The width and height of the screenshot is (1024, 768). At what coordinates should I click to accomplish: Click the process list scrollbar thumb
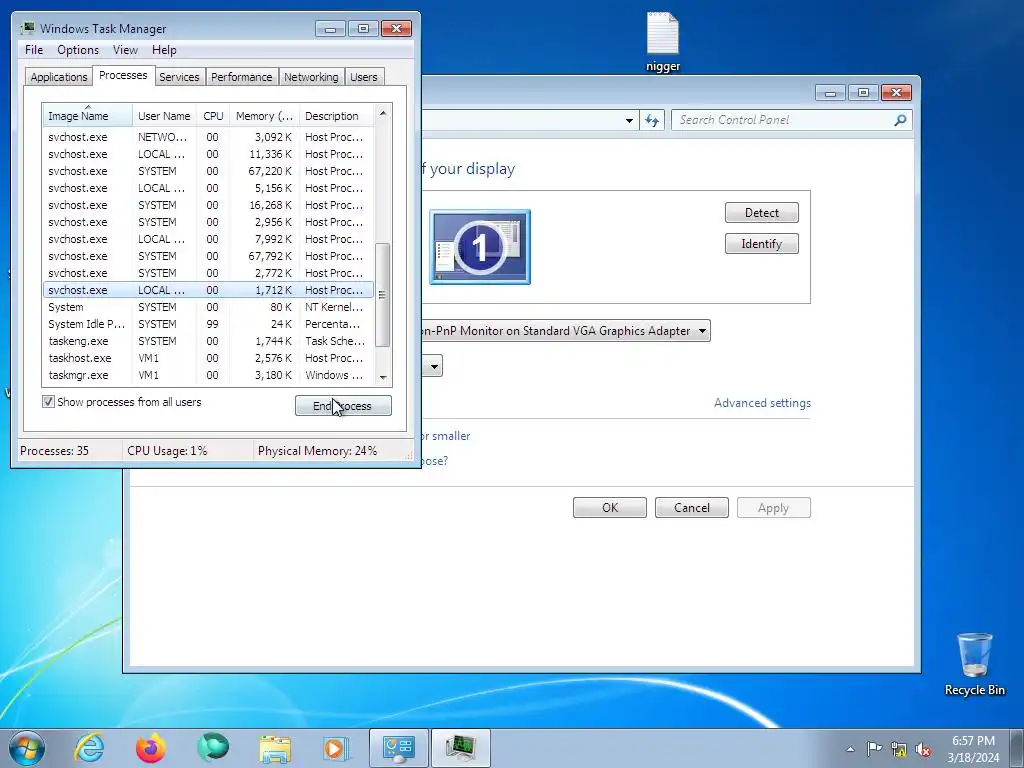[x=383, y=295]
